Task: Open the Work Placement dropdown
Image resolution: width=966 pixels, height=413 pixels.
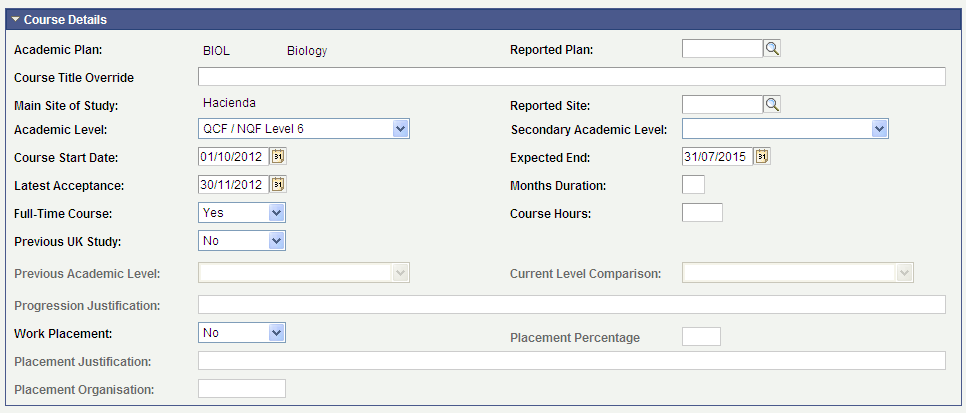Action: coord(277,332)
